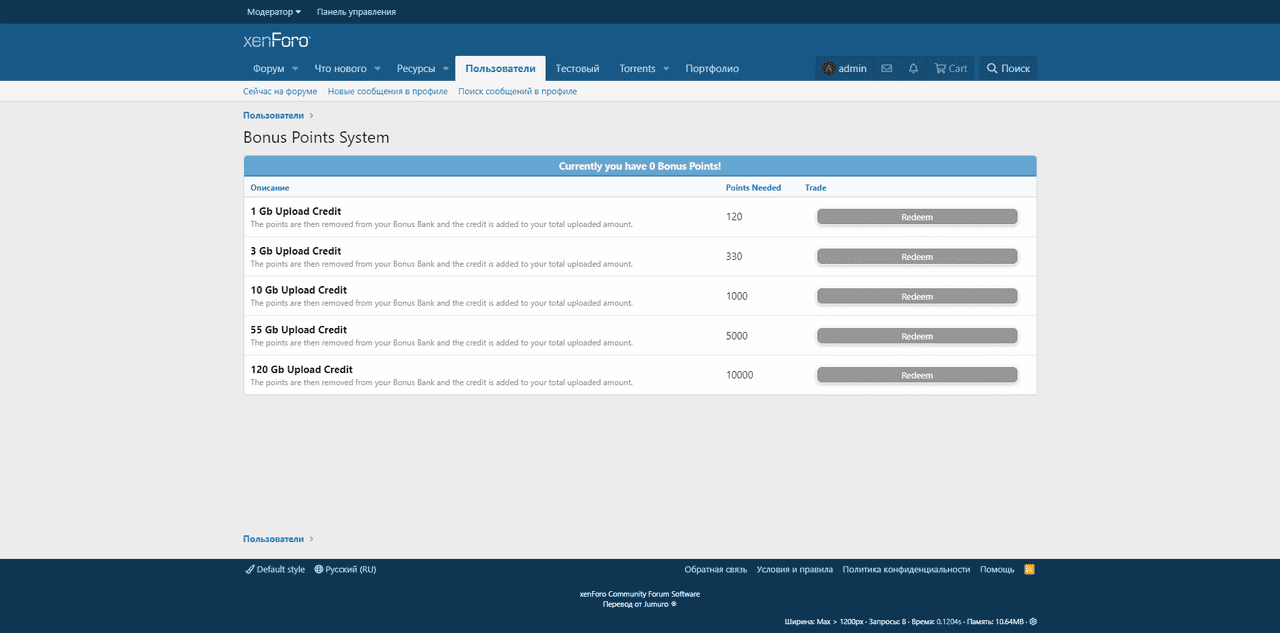
Task: Open the shopping Cart
Action: (x=950, y=69)
